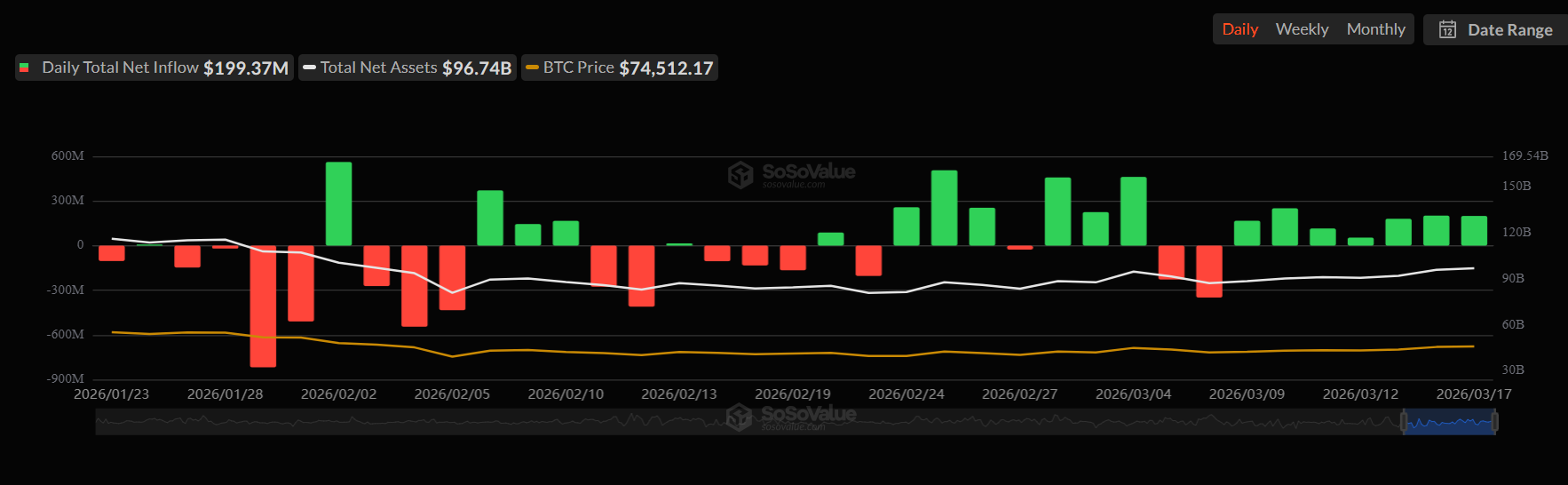This screenshot has width=1568, height=485.
Task: Click the white line marker of Total Net Assets
Action: 309,68
